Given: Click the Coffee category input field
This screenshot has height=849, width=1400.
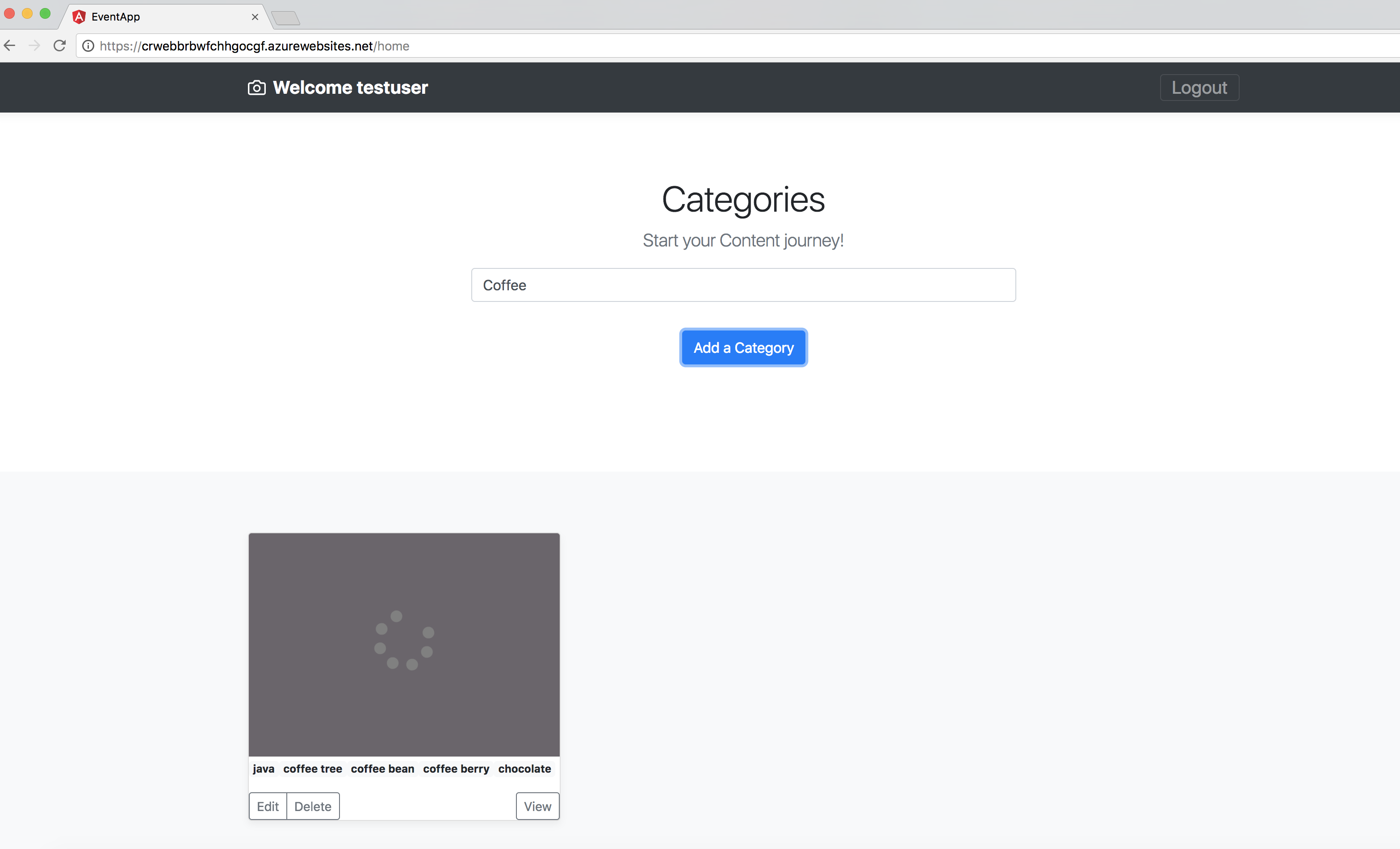Looking at the screenshot, I should [x=743, y=285].
